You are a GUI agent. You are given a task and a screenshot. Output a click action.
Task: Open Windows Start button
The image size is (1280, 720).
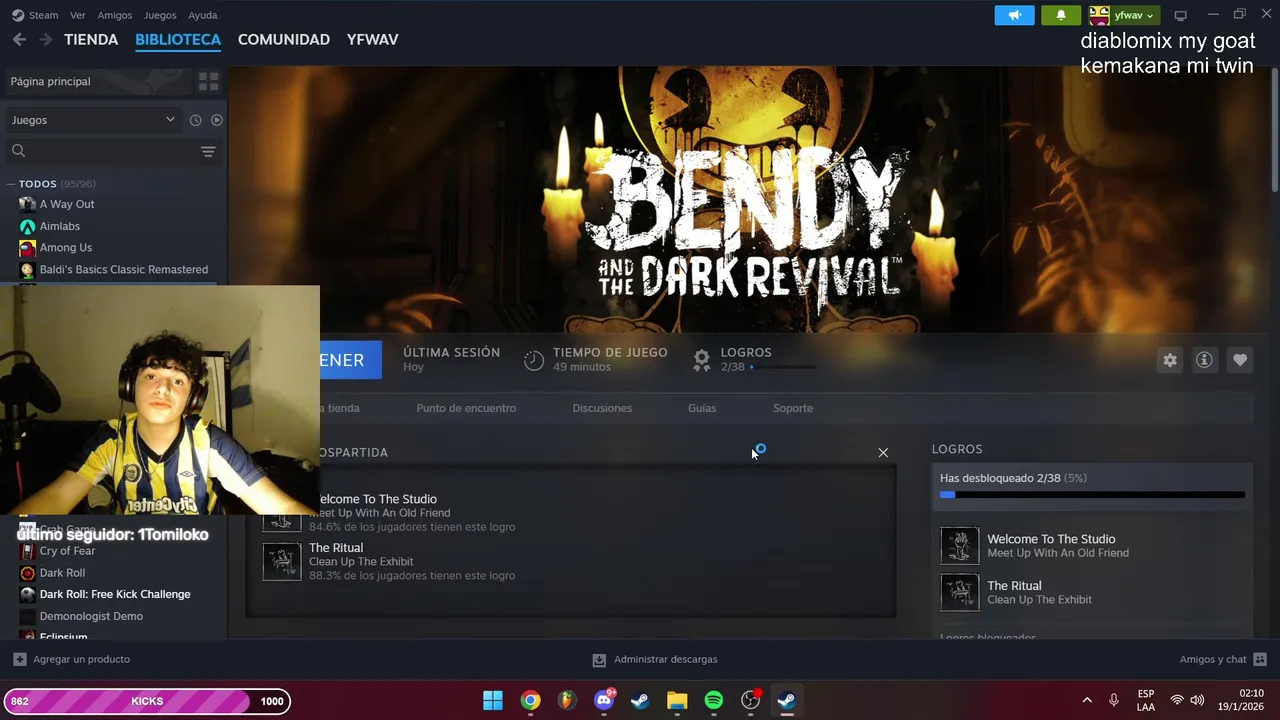click(493, 701)
